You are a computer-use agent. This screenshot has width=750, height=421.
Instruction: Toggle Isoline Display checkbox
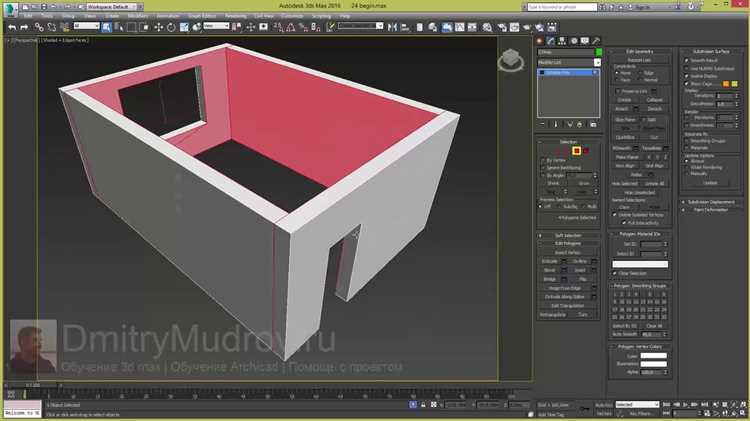(687, 76)
